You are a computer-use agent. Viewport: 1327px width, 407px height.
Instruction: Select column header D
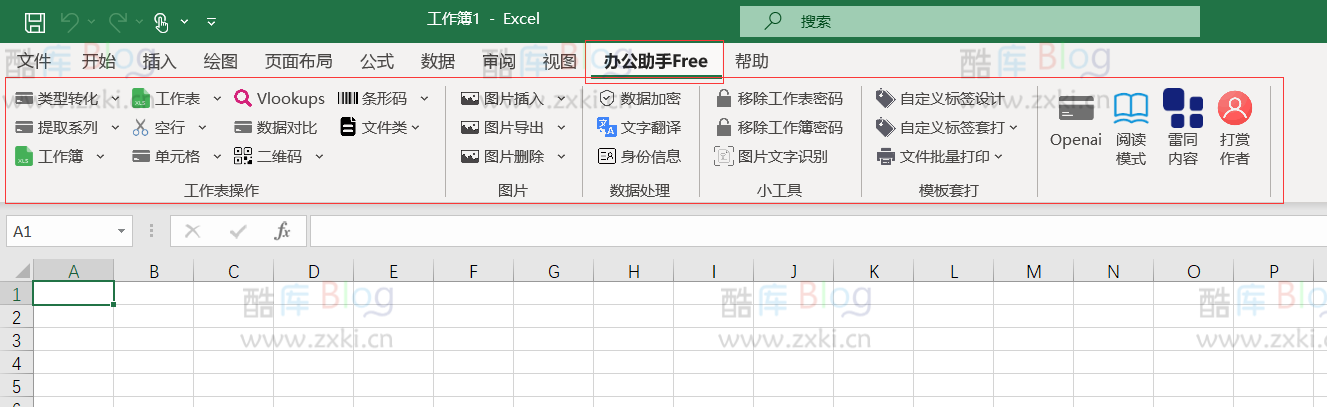pos(314,271)
